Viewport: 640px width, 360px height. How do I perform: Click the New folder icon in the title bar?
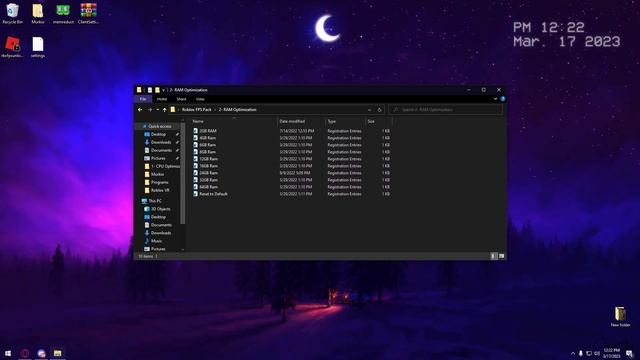[x=157, y=90]
